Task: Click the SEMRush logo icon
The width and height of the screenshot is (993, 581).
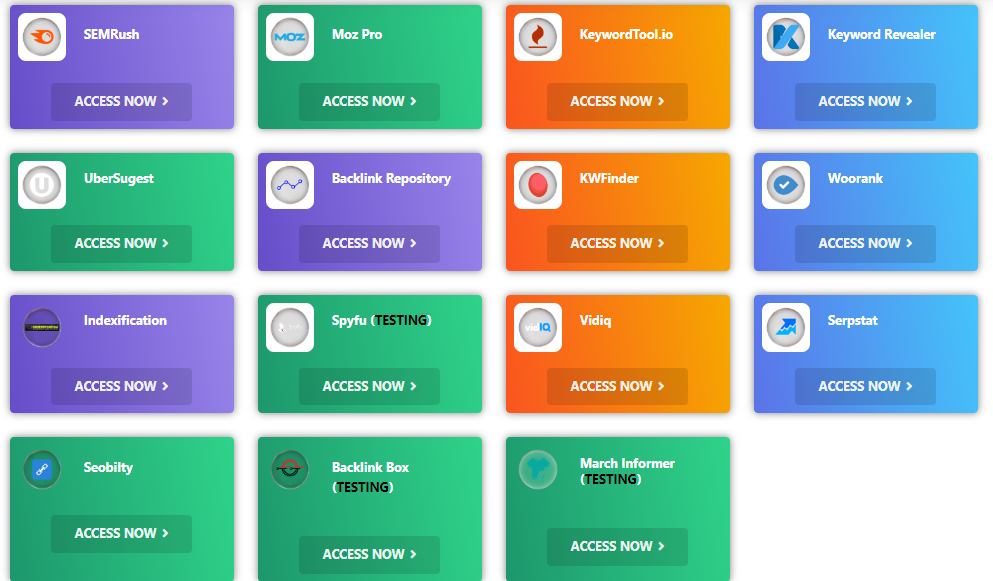Action: coord(42,37)
